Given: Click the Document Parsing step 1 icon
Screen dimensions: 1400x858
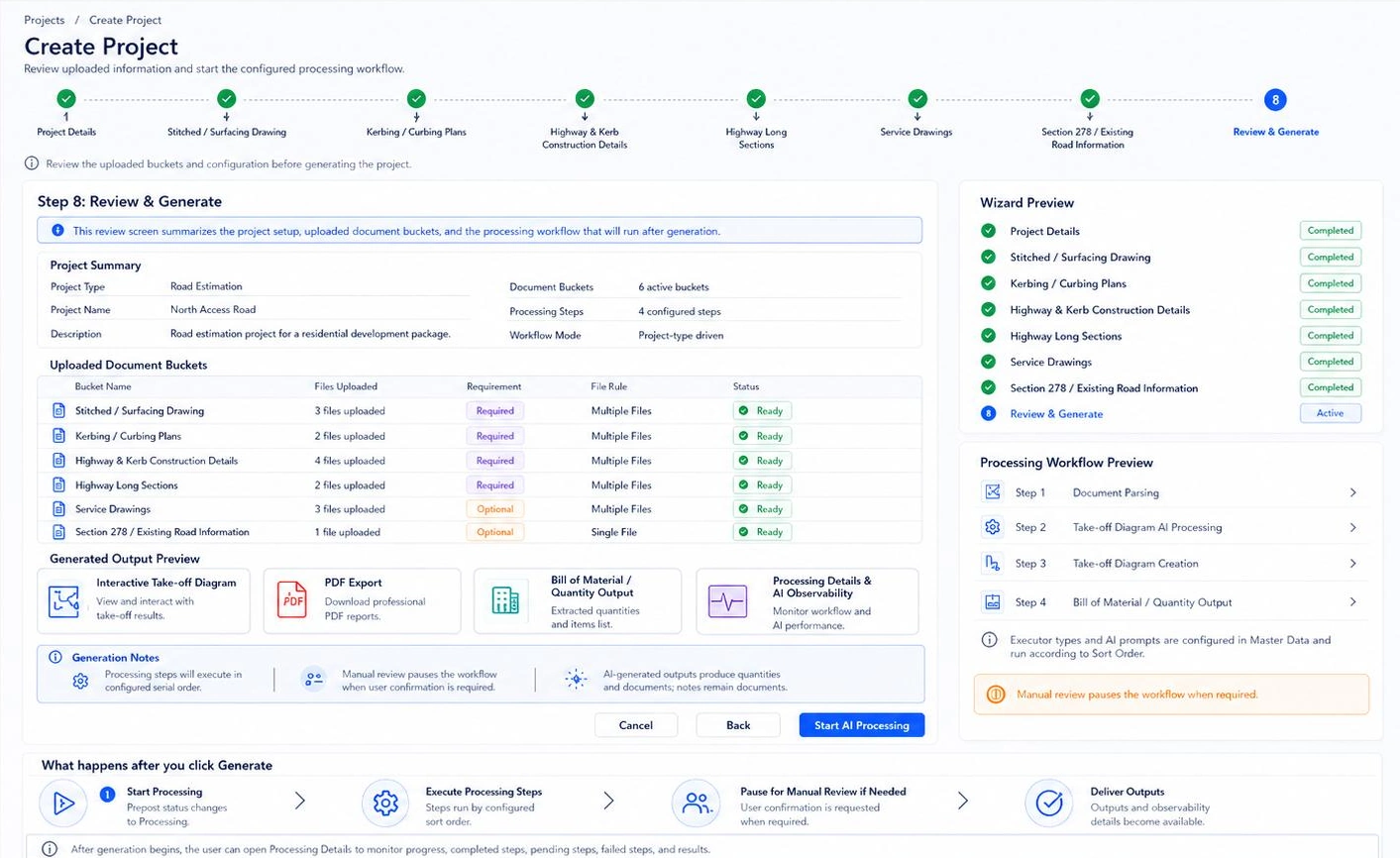Looking at the screenshot, I should (x=992, y=492).
